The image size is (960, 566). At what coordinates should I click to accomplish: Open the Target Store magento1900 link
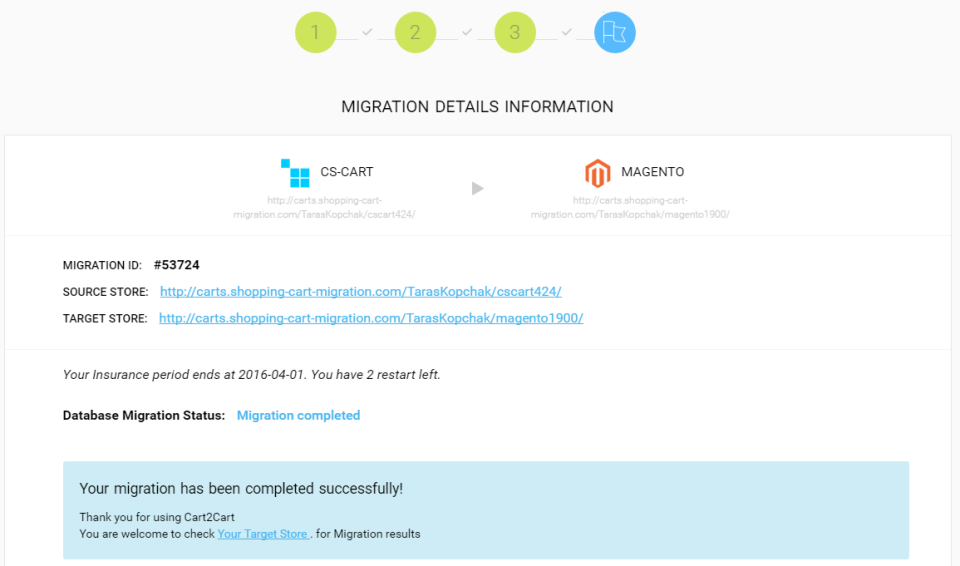click(371, 318)
